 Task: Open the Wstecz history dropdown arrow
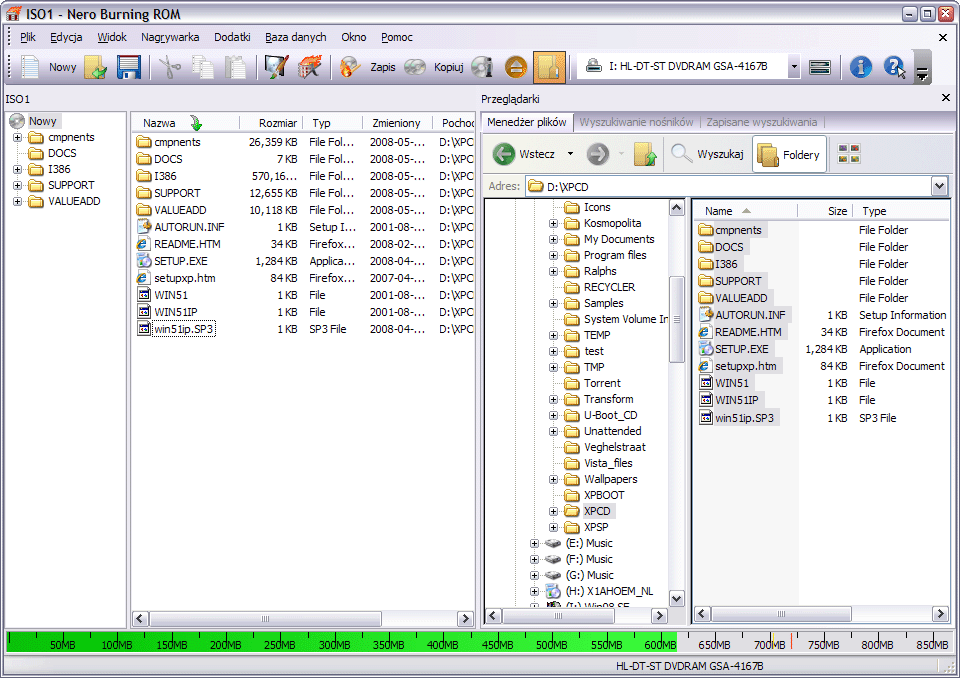coord(570,154)
